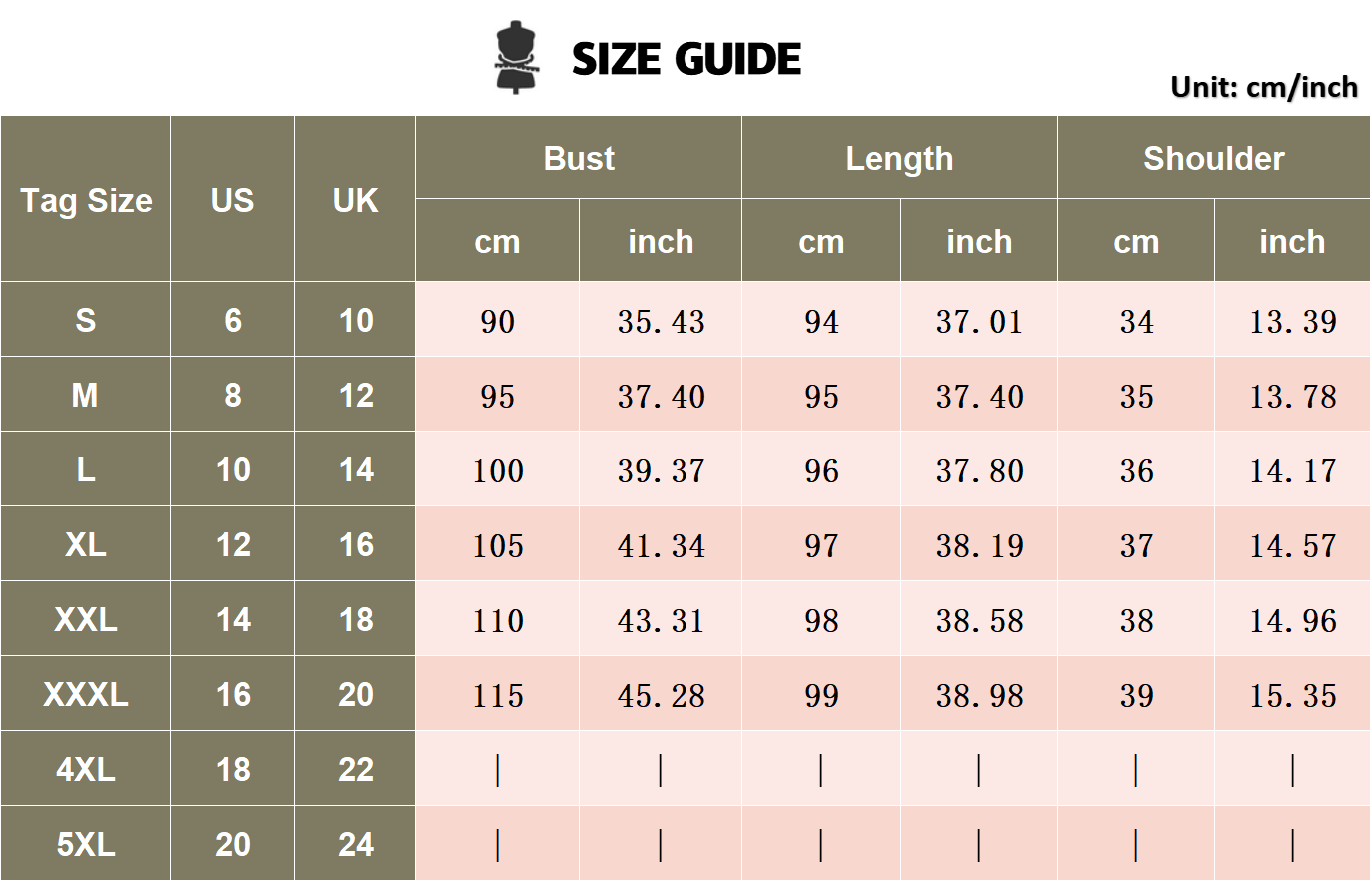This screenshot has height=882, width=1372.
Task: Select the Length column header
Action: tap(899, 158)
